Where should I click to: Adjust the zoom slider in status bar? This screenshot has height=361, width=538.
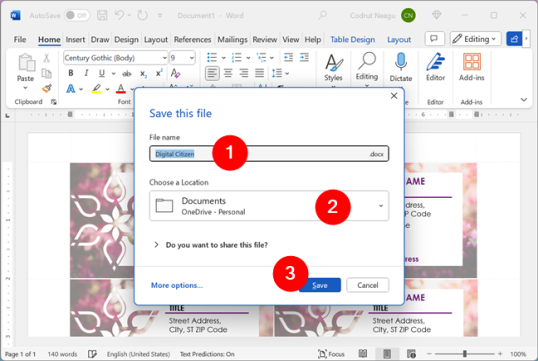coord(465,353)
